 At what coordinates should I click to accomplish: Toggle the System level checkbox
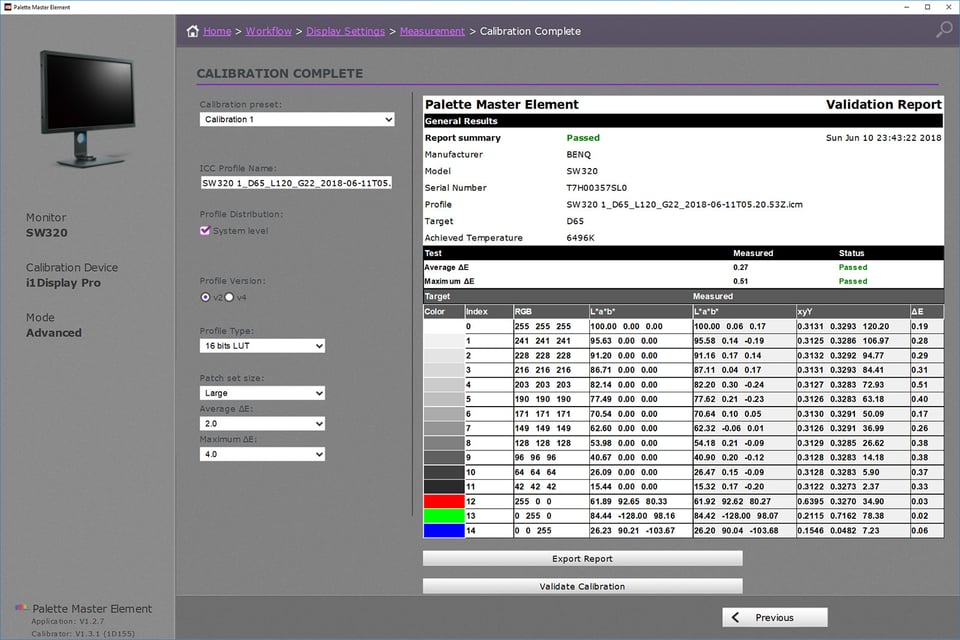click(x=205, y=230)
